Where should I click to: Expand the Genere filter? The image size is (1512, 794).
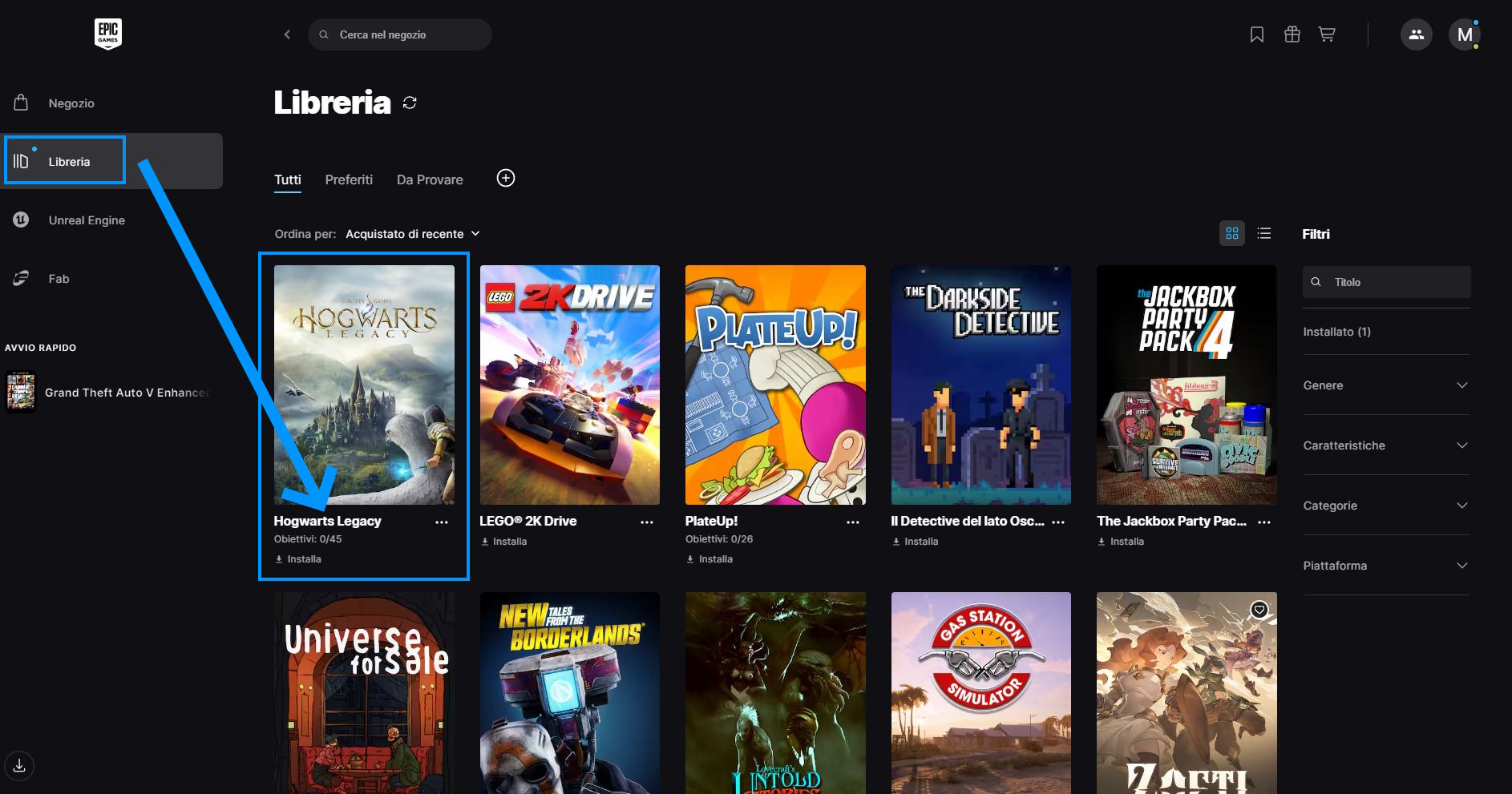tap(1385, 385)
